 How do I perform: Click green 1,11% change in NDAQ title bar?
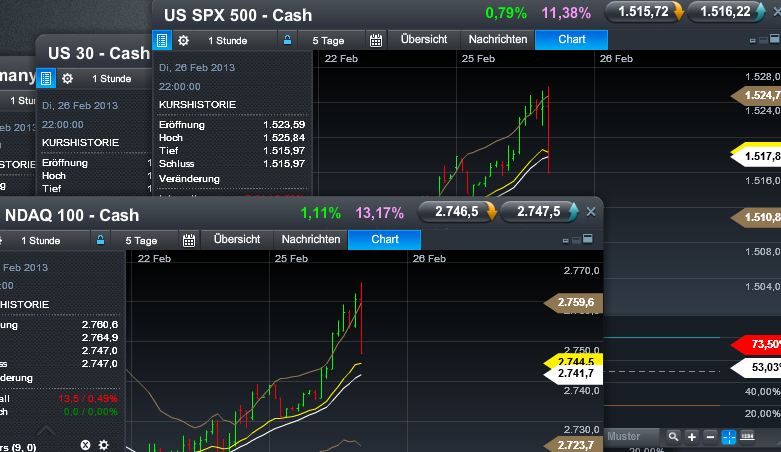(321, 213)
